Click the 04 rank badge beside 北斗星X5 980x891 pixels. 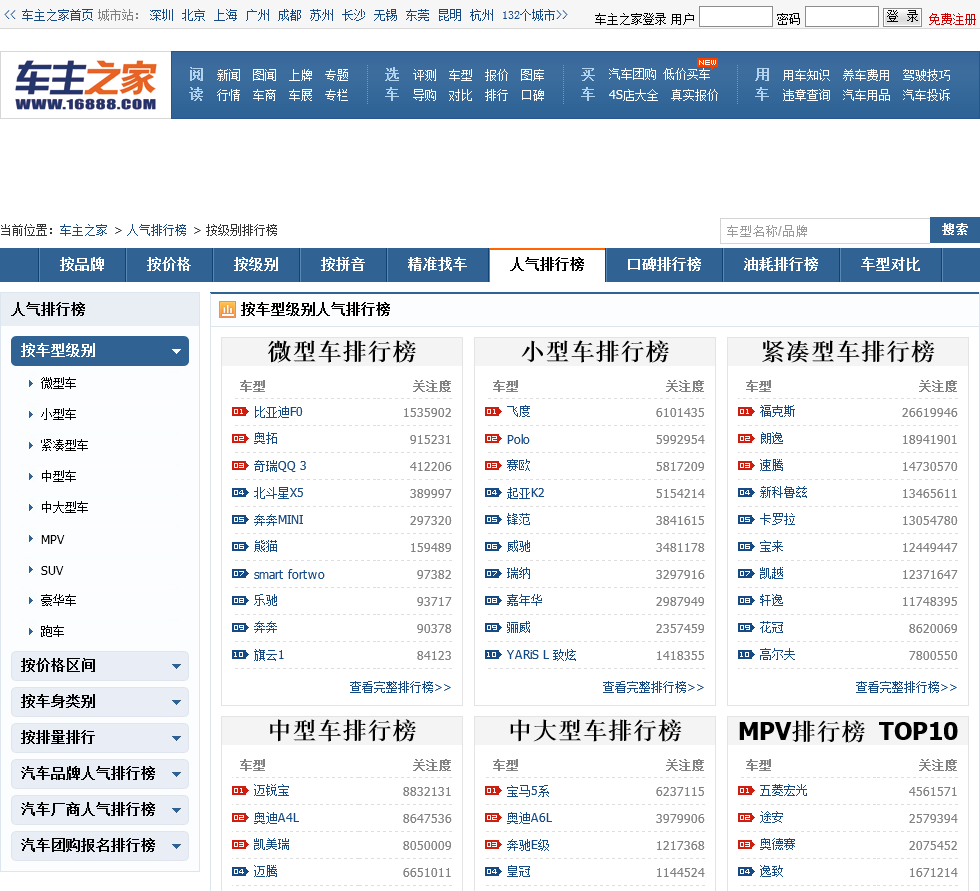click(x=240, y=492)
